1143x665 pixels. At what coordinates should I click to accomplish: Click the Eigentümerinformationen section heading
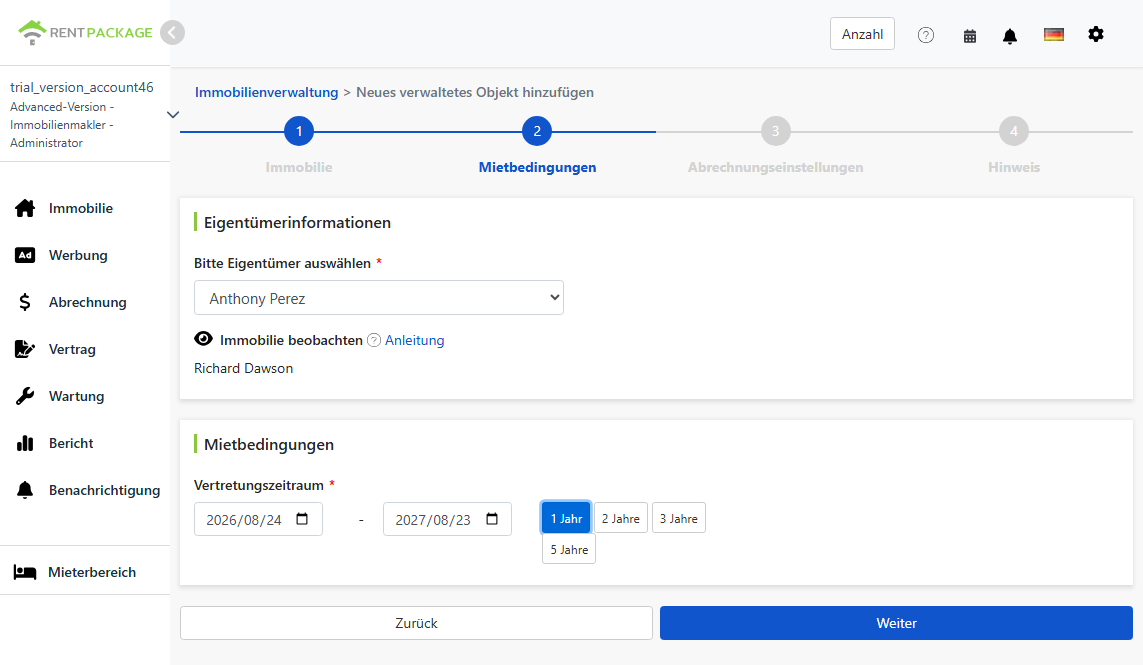(297, 222)
